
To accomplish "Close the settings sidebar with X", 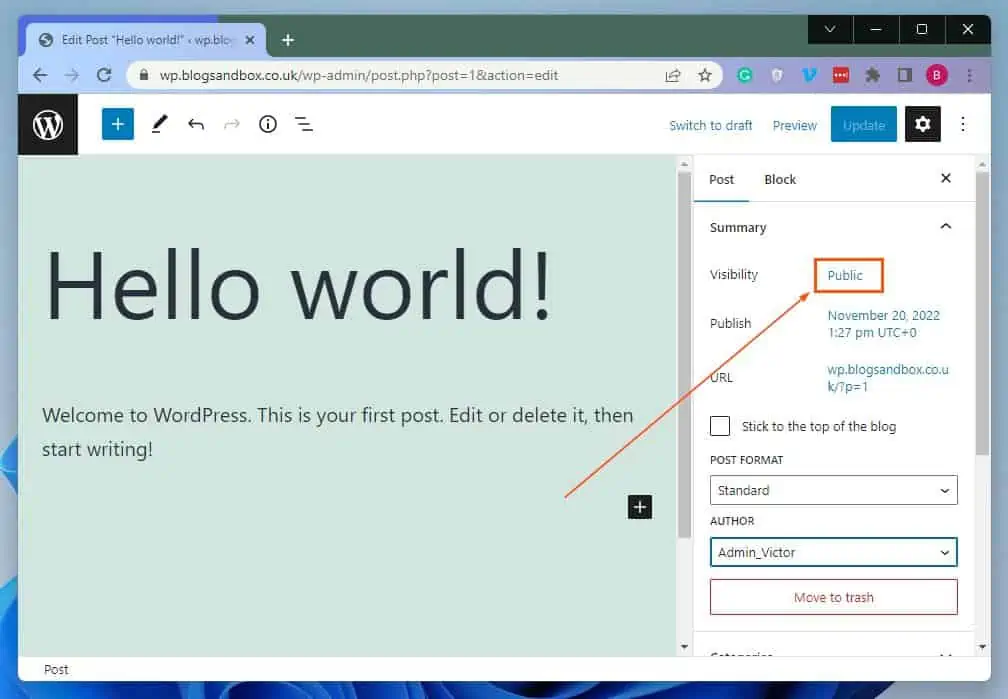I will pyautogui.click(x=946, y=178).
